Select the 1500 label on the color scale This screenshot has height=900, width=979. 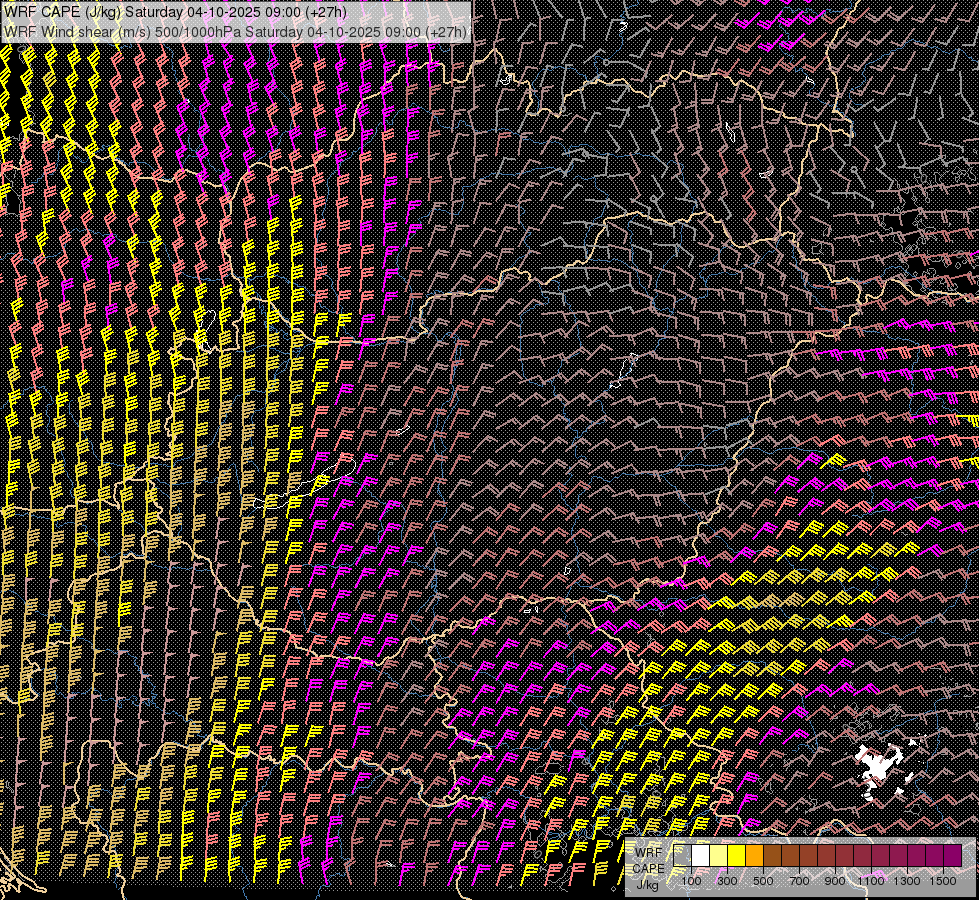click(943, 881)
